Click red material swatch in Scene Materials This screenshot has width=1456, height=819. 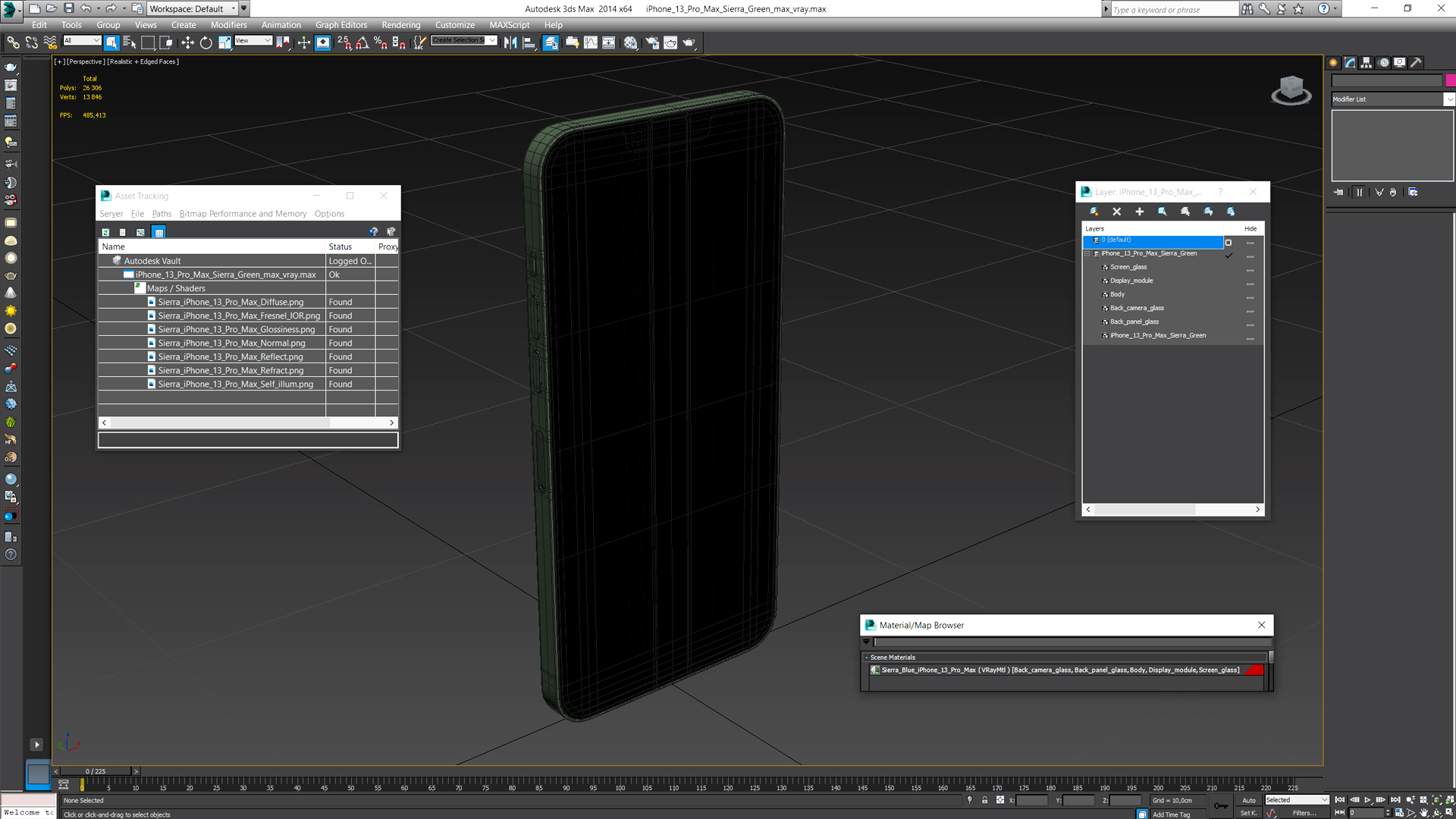[x=1254, y=670]
